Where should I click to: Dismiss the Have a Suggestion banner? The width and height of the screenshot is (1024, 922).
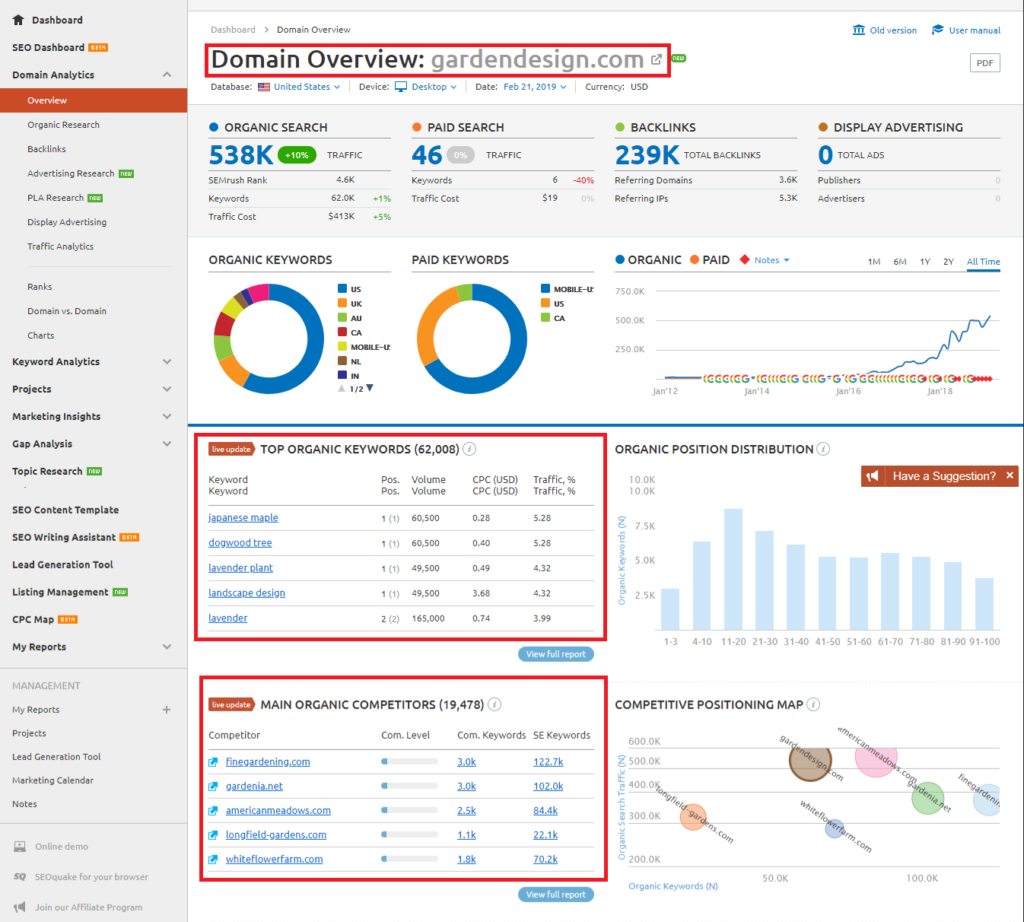point(1007,475)
